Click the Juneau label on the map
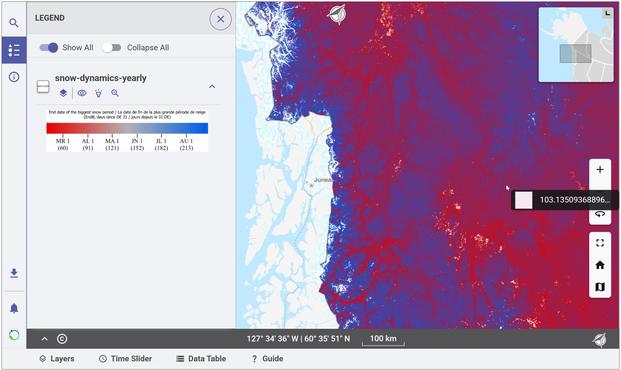The image size is (621, 370). tap(323, 180)
